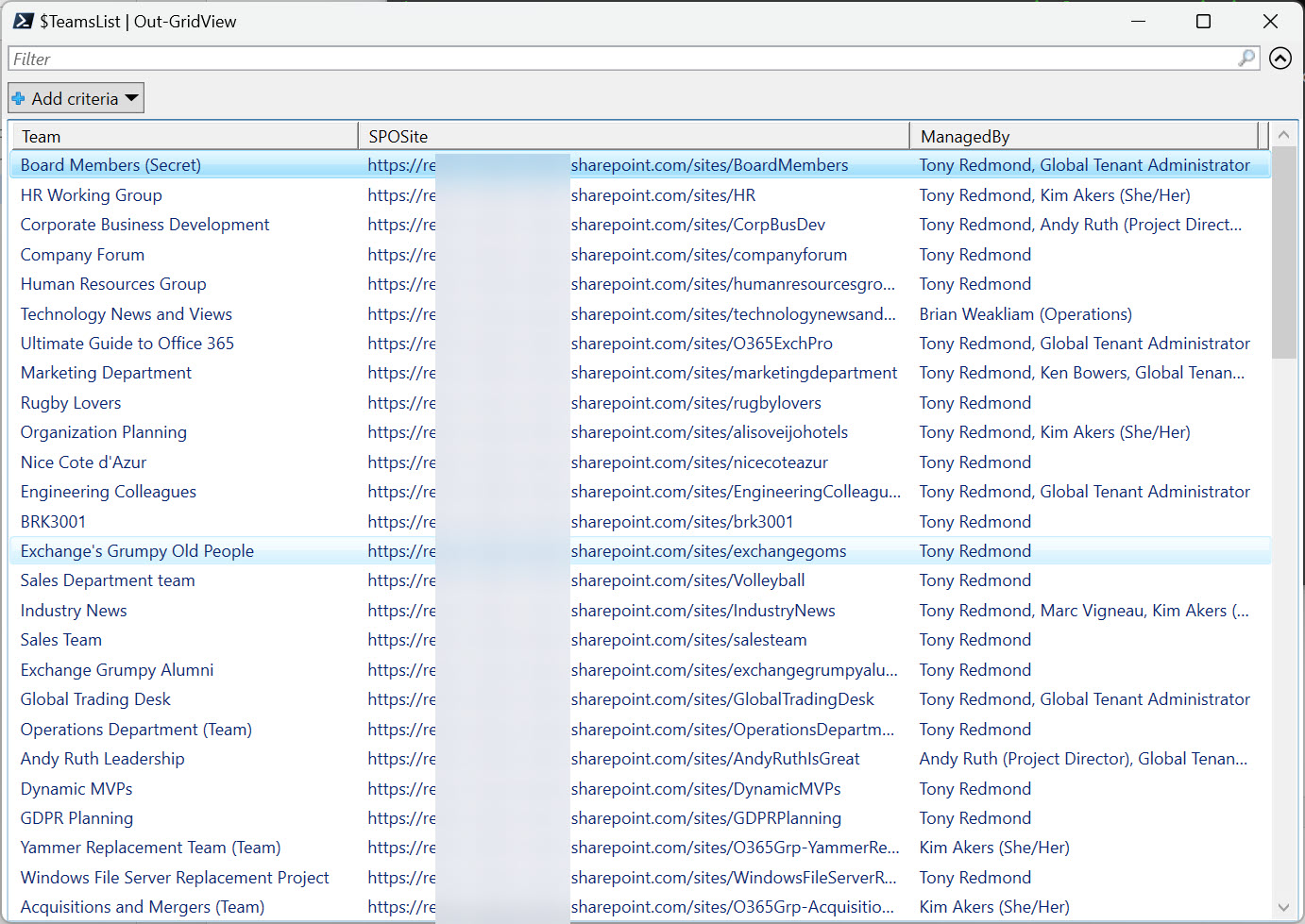
Task: Click Tony Redmond, Ken Bowers ManagedBy cell
Action: pyautogui.click(x=1082, y=373)
